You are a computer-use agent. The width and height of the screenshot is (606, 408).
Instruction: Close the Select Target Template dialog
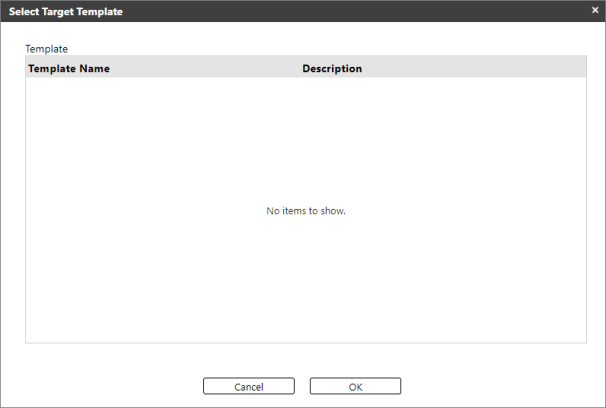[594, 11]
